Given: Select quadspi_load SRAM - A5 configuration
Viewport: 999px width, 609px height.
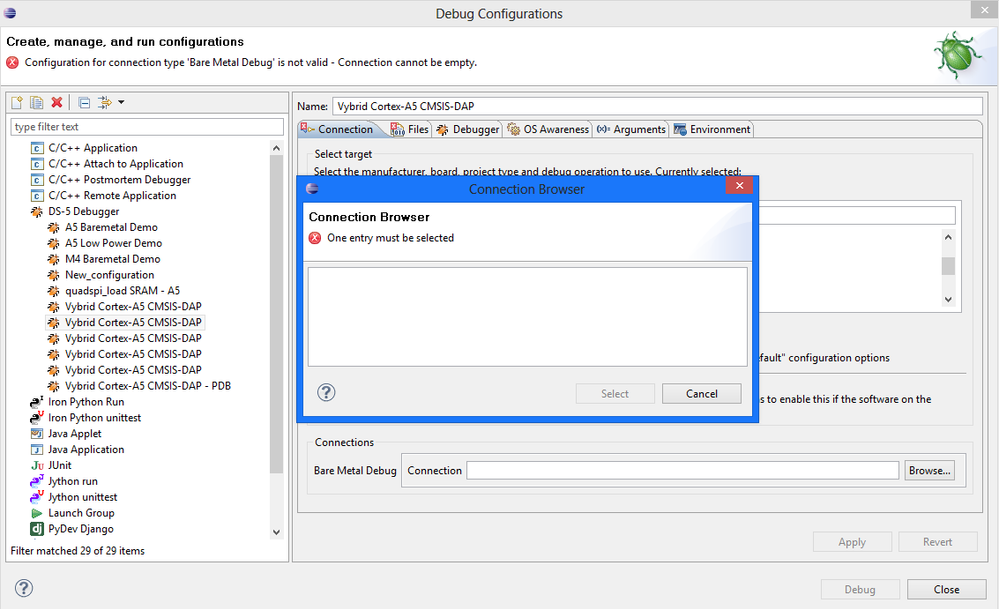Looking at the screenshot, I should point(122,291).
